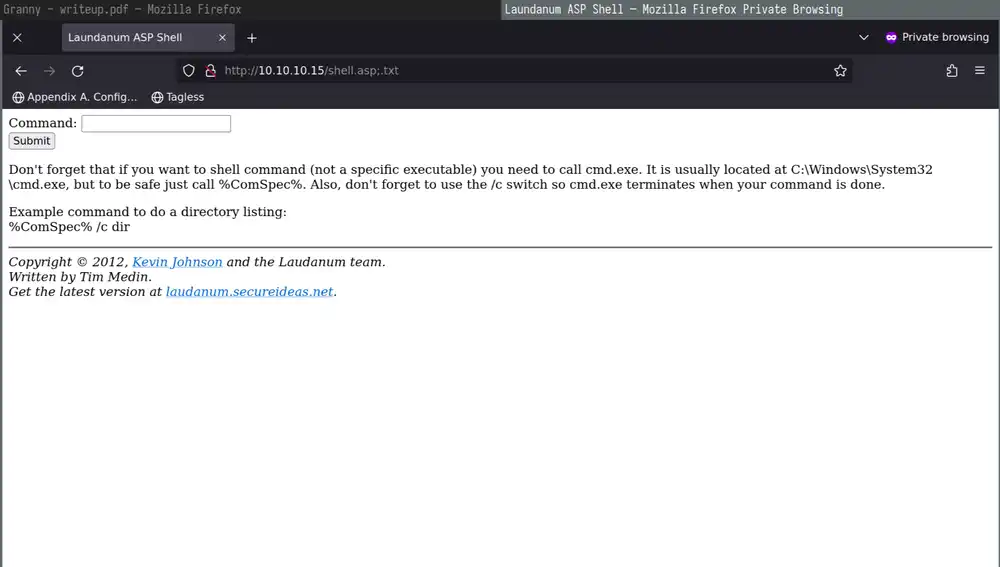Select the Laundanum ASP Shell window title
The width and height of the screenshot is (1000, 567).
pos(673,10)
